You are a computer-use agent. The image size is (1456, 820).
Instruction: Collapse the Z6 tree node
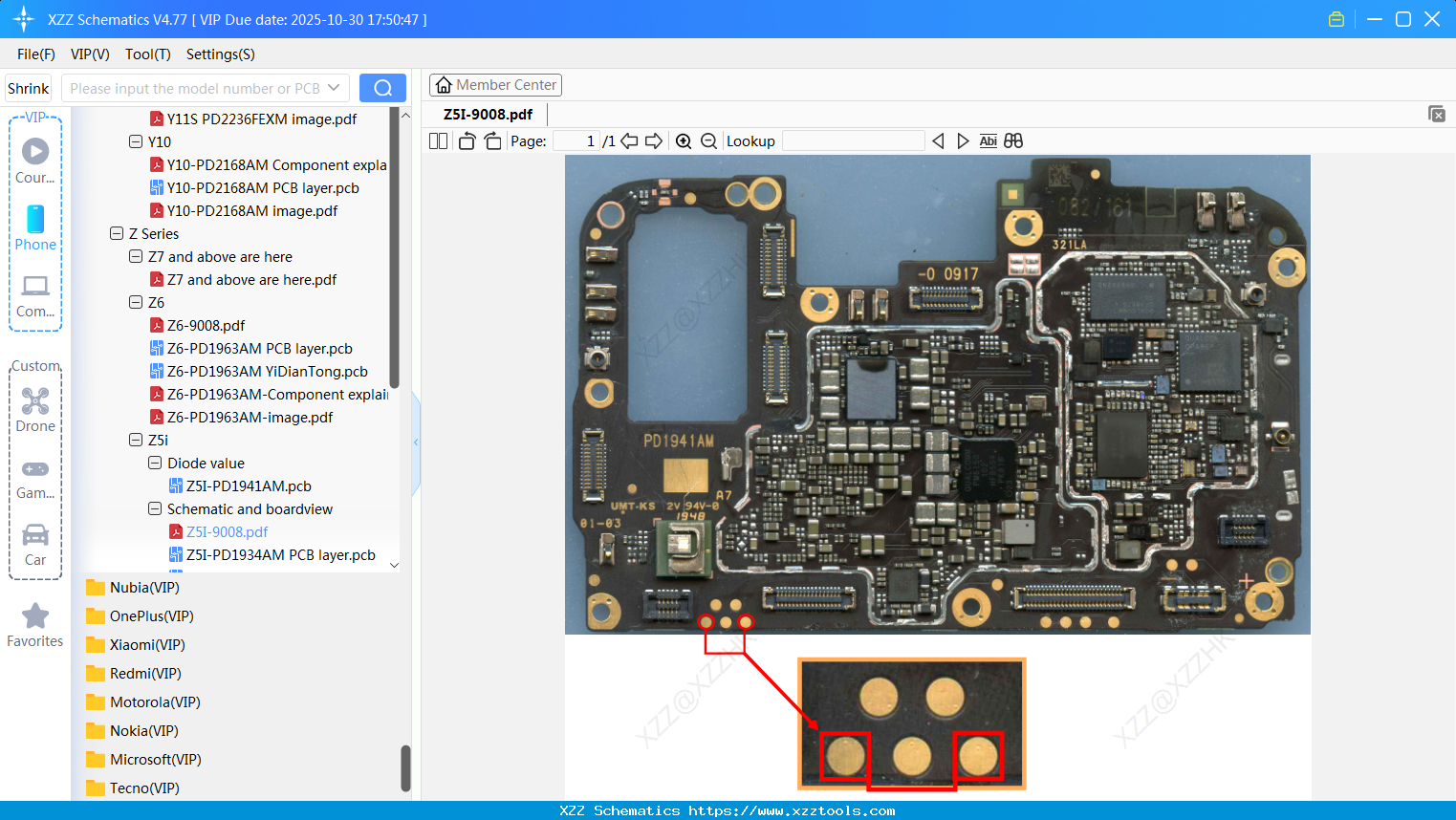coord(136,302)
